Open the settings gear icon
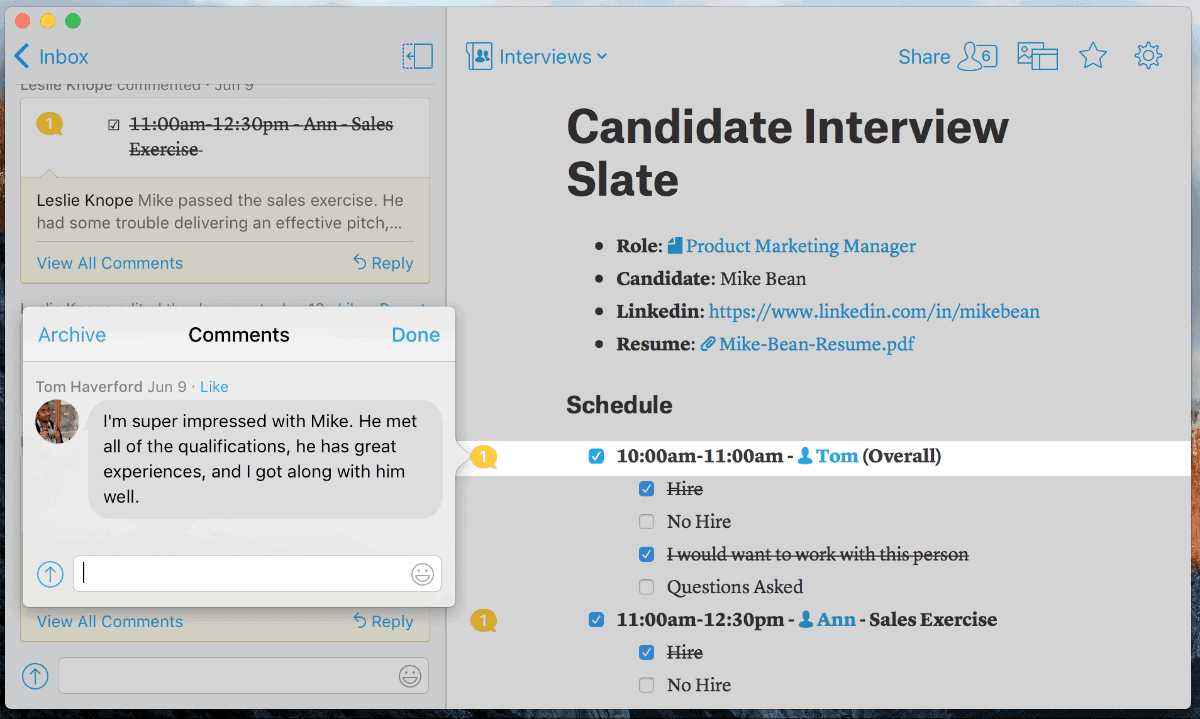The width and height of the screenshot is (1200, 719). (x=1148, y=56)
